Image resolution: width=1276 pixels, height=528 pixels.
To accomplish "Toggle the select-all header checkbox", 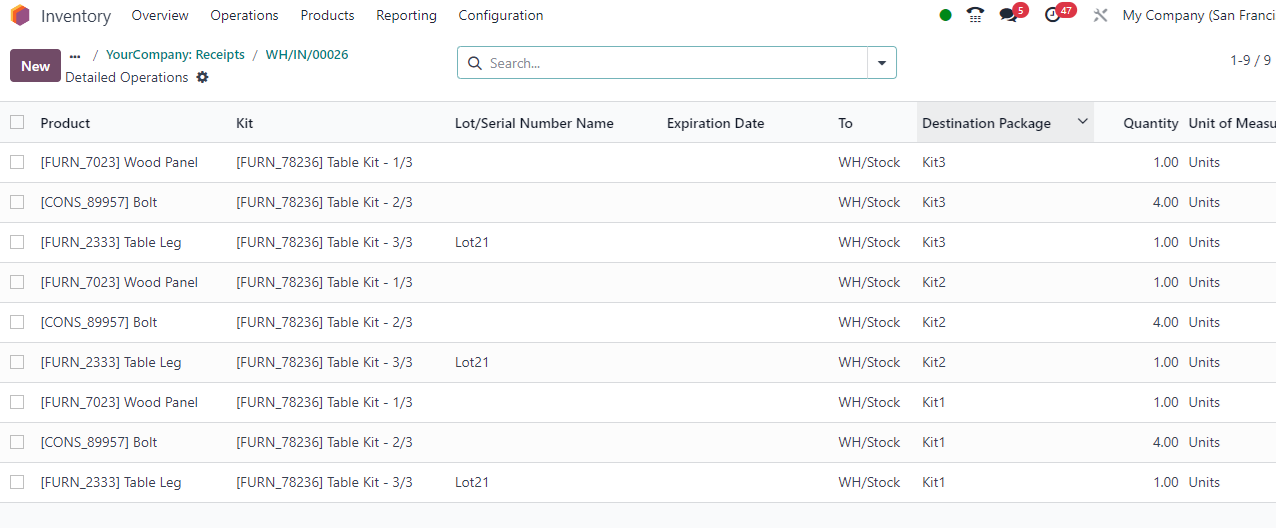I will 17,122.
